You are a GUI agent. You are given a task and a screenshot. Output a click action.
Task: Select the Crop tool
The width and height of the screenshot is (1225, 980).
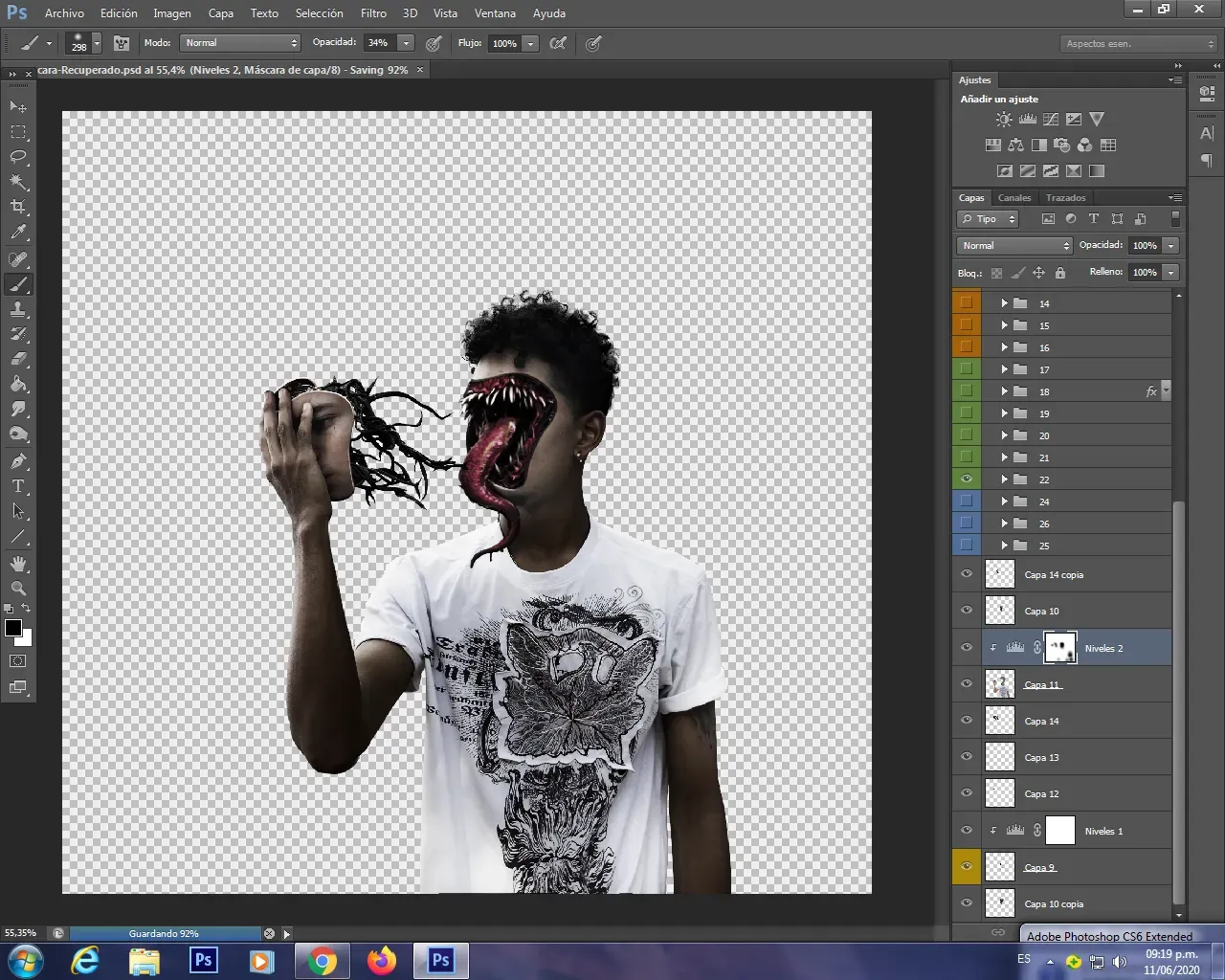point(18,206)
